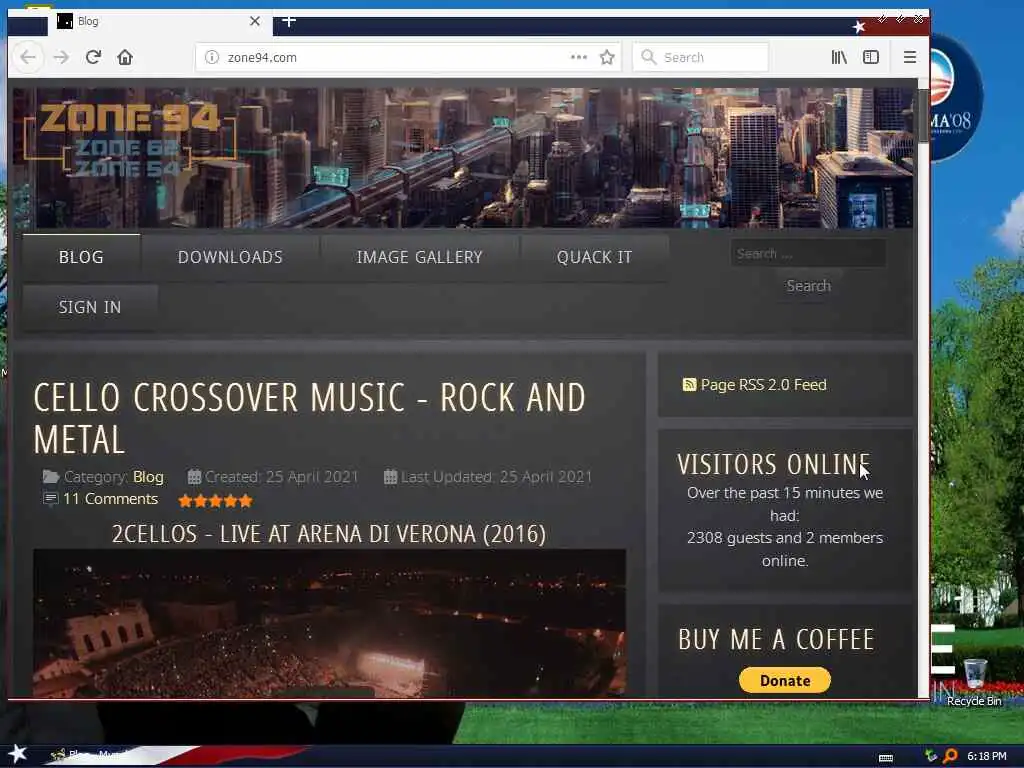Open the Cello Crossover Music article title
Screen dimensions: 1024x768
tap(310, 418)
